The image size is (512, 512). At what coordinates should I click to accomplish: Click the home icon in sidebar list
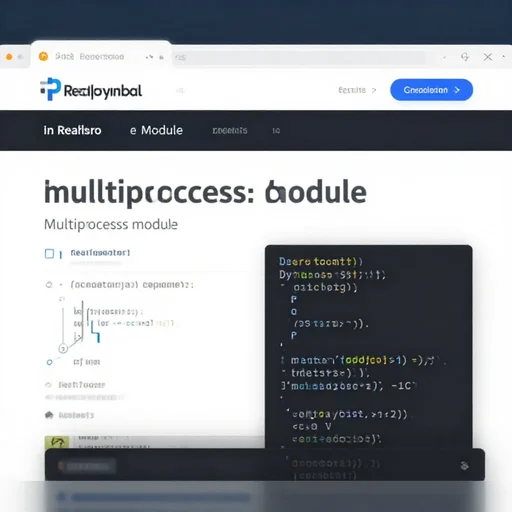click(x=49, y=415)
